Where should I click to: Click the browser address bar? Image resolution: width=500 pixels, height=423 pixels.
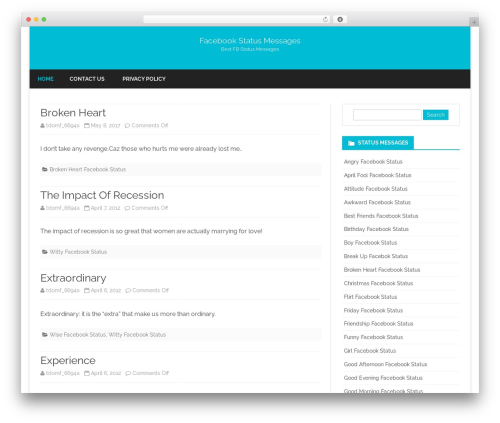(x=236, y=19)
